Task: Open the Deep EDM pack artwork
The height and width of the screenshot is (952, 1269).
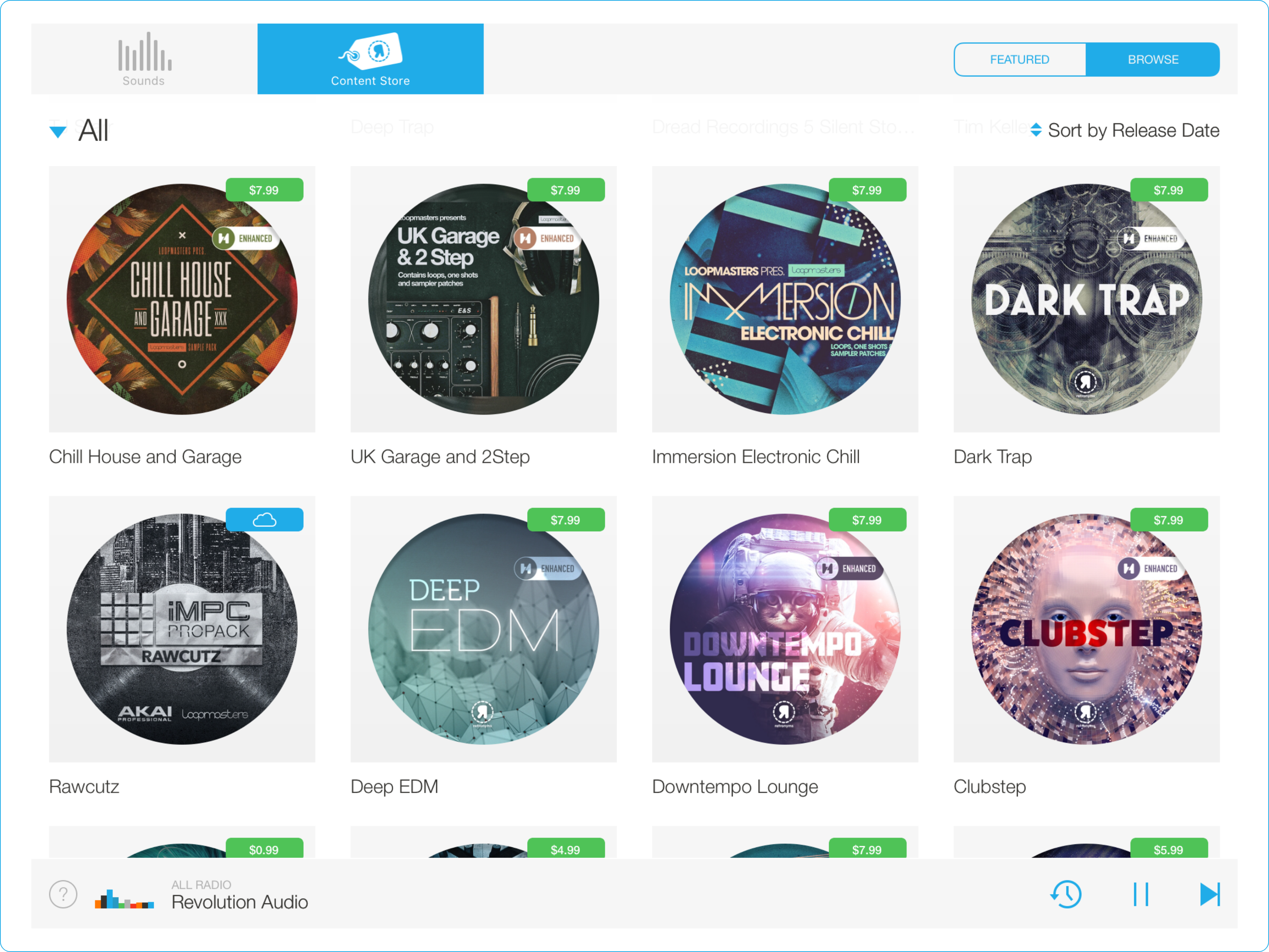Action: (x=483, y=629)
